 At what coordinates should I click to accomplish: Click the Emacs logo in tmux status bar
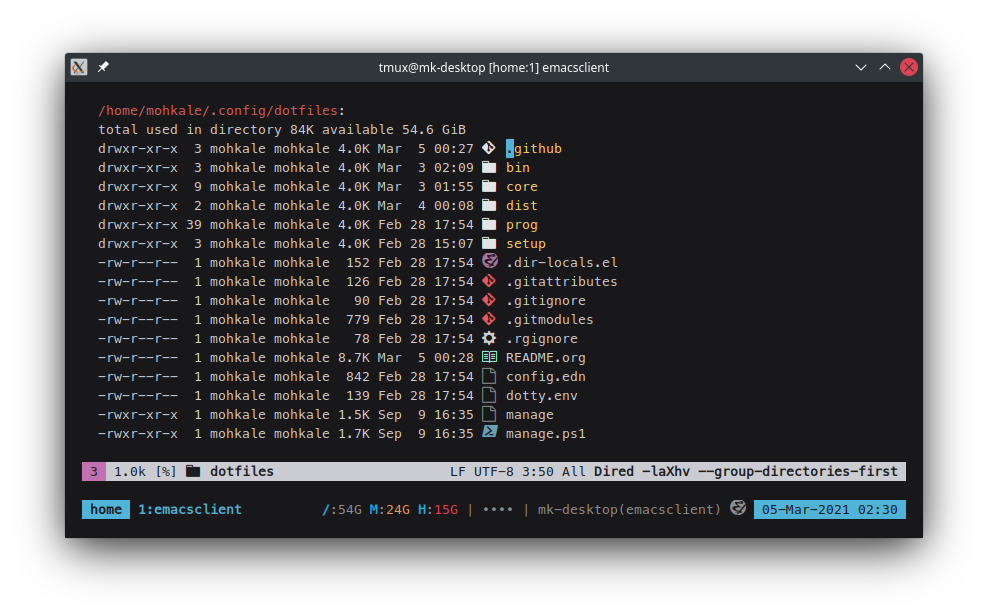738,509
